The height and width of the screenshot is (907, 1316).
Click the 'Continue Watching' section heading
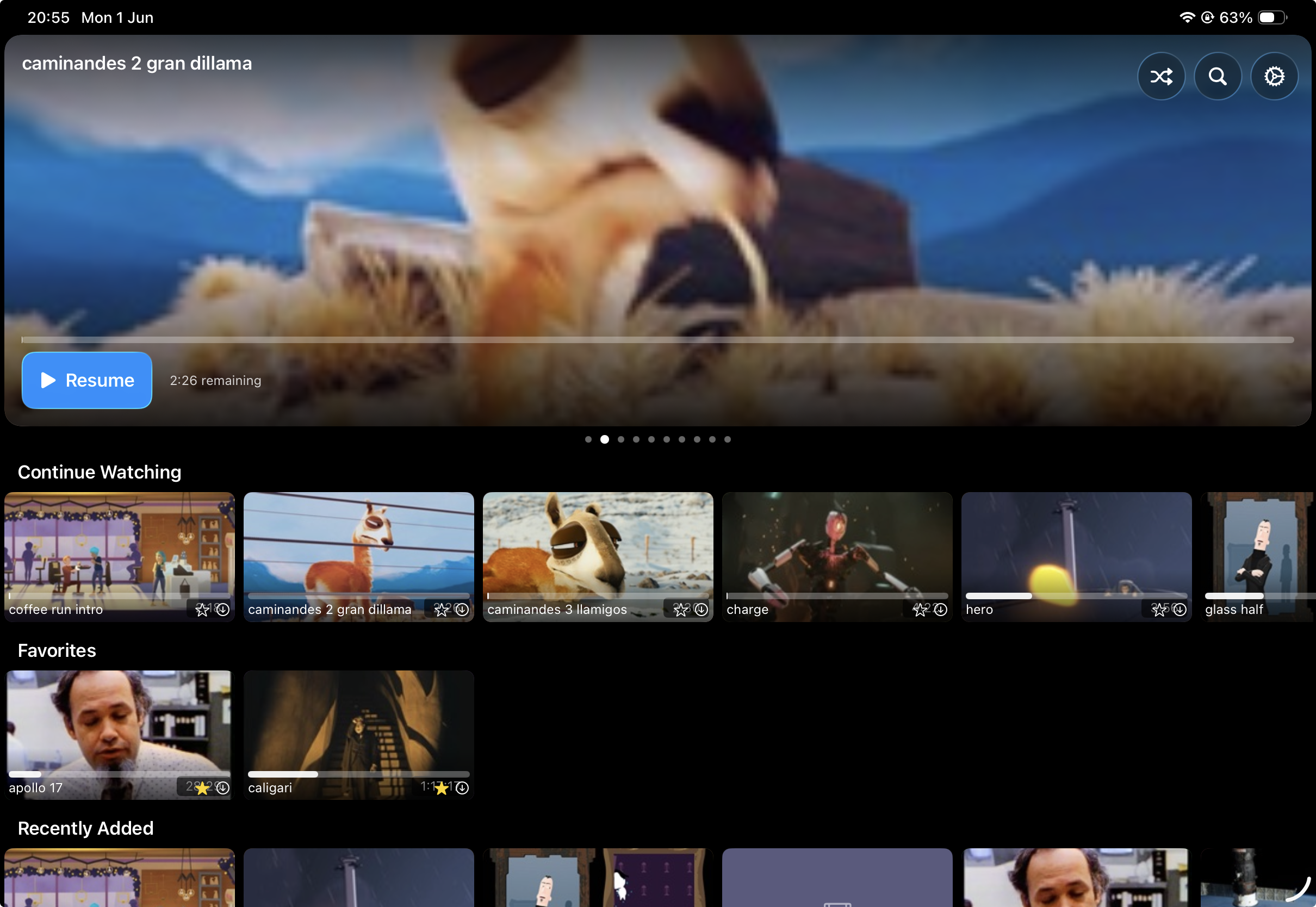coord(100,471)
